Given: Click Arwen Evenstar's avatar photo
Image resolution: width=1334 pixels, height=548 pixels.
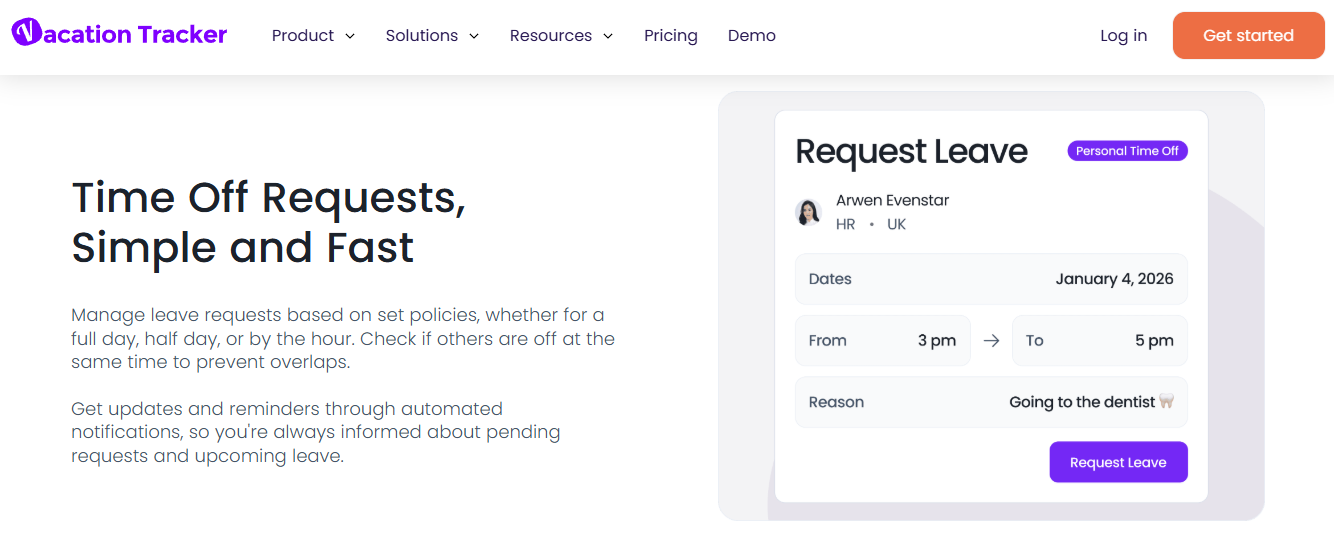Looking at the screenshot, I should click(x=808, y=212).
